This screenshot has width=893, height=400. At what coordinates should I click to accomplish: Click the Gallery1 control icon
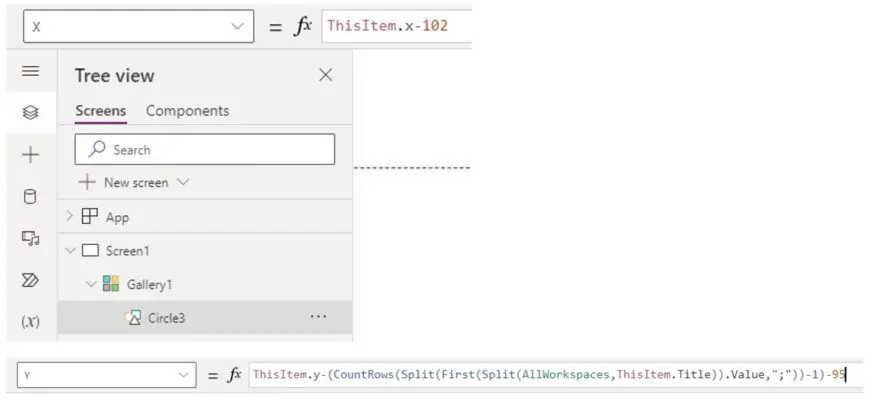(x=110, y=284)
